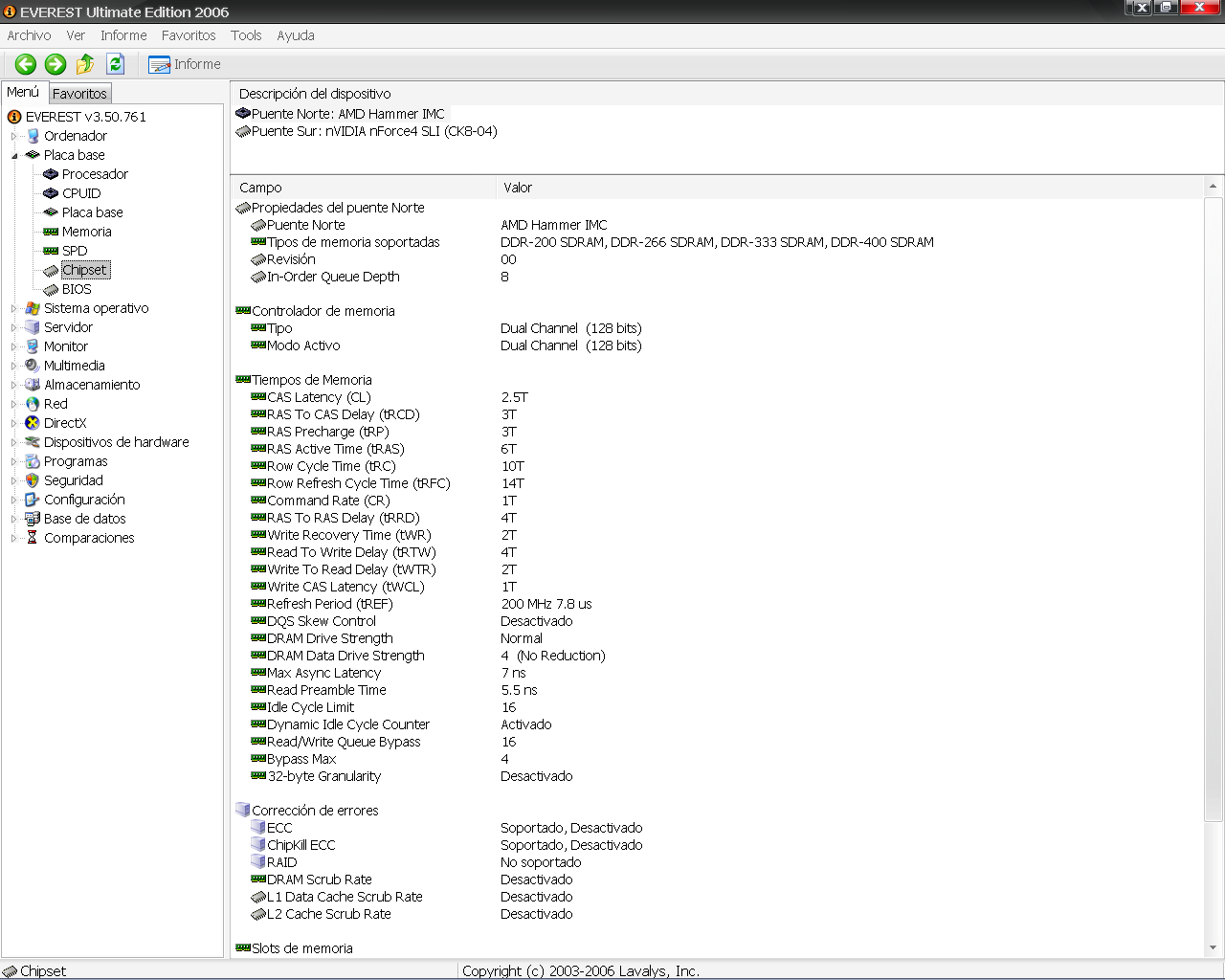The image size is (1225, 980).
Task: Click the Servidor icon in tree
Action: (33, 327)
